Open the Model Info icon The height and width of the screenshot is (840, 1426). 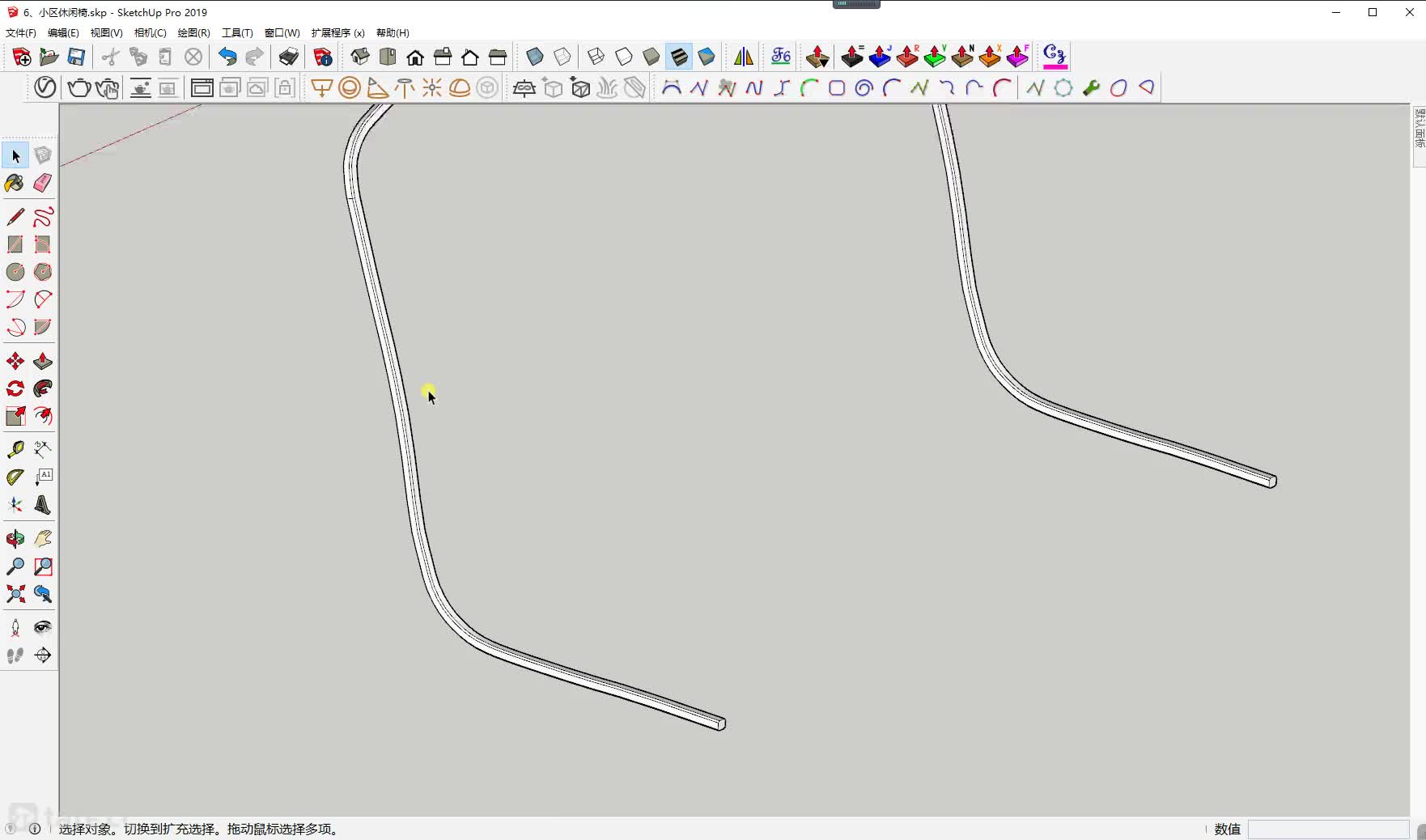[323, 57]
